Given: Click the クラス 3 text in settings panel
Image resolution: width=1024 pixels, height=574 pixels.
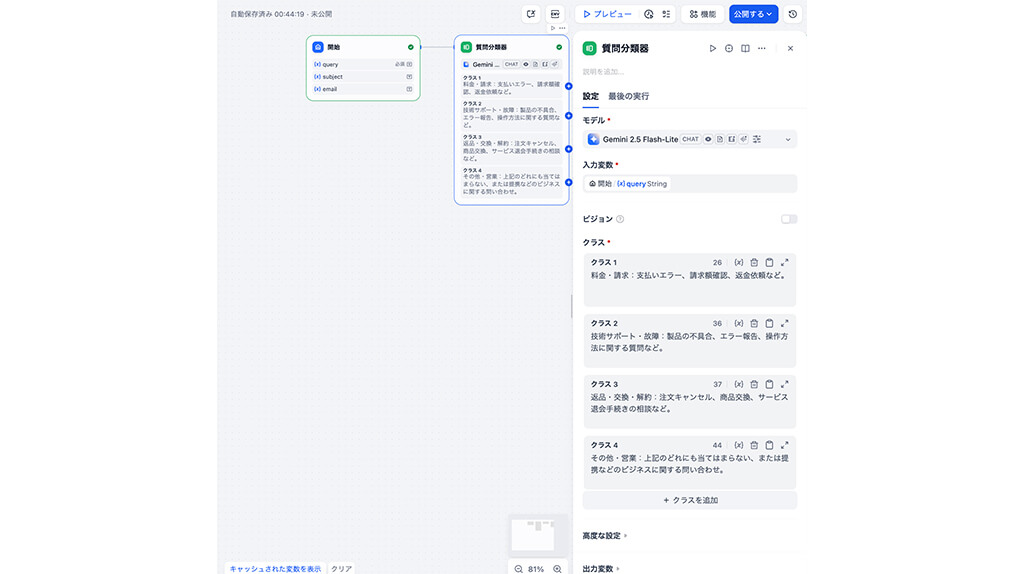Looking at the screenshot, I should click(689, 403).
